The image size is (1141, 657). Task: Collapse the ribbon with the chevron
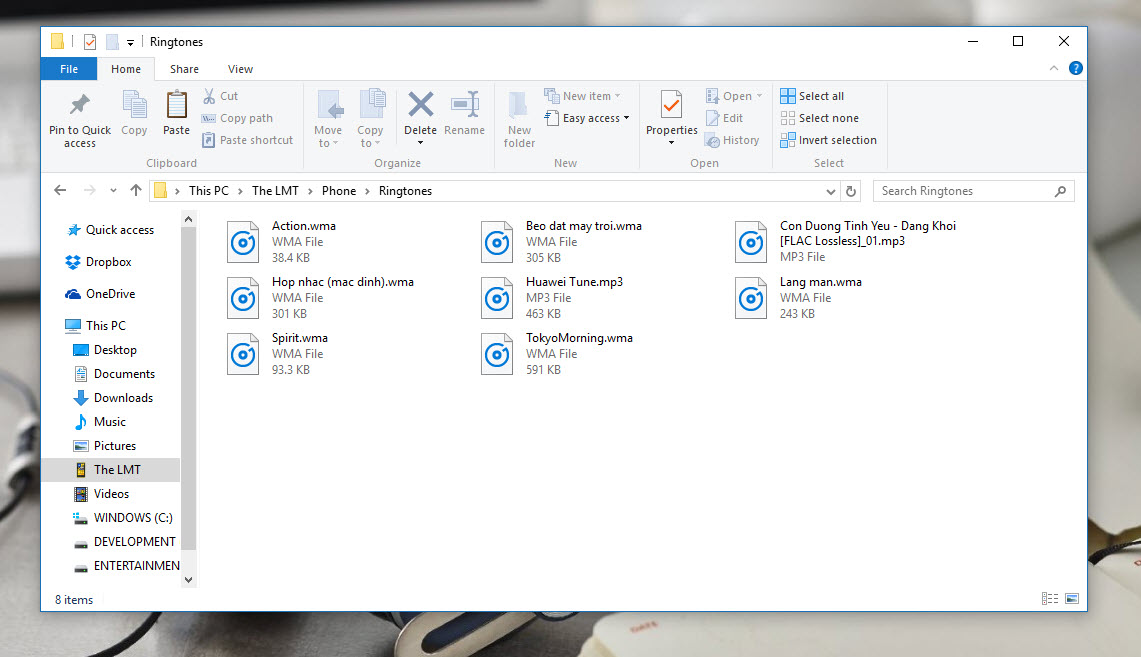coord(1054,68)
